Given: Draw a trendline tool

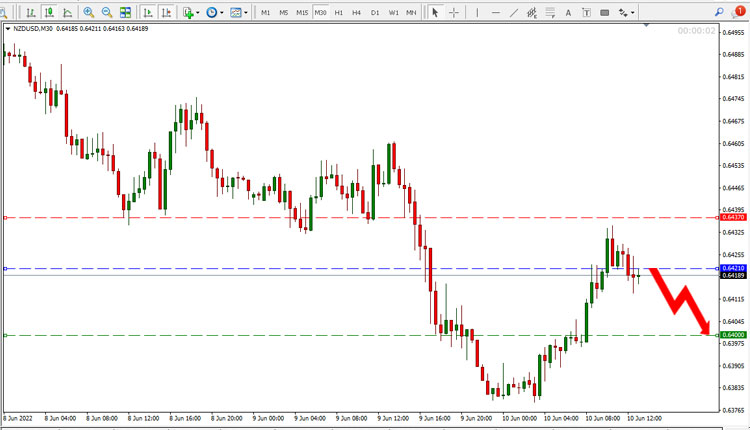Looking at the screenshot, I should [x=514, y=12].
